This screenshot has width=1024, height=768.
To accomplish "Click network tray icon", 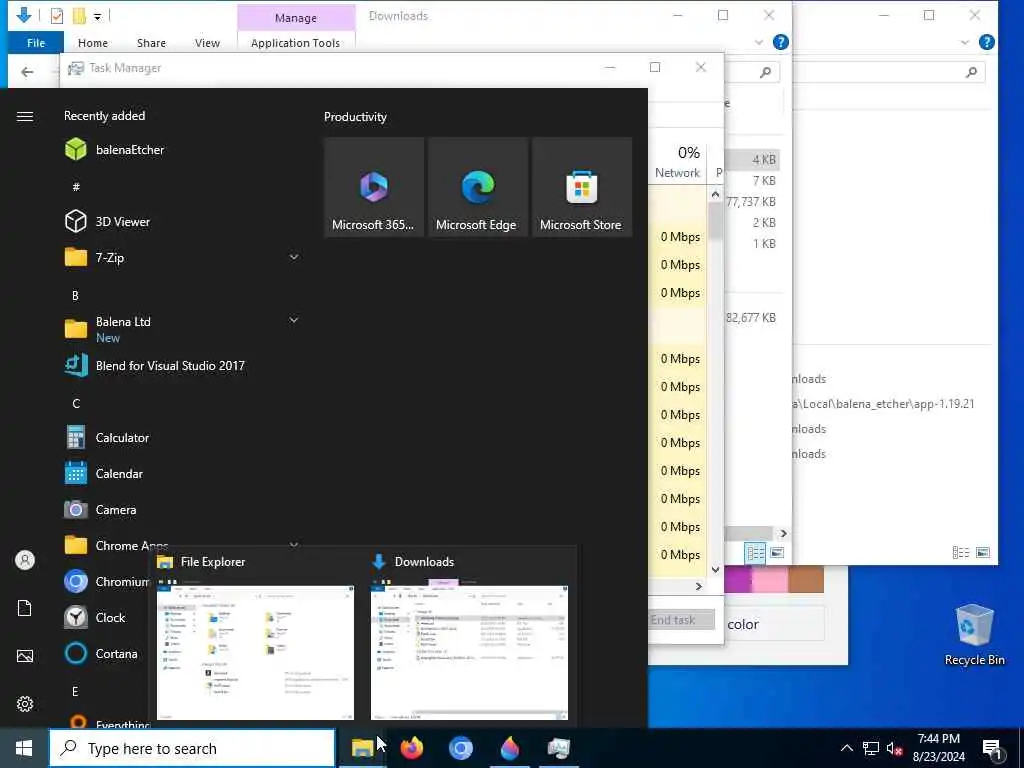I will tap(871, 748).
